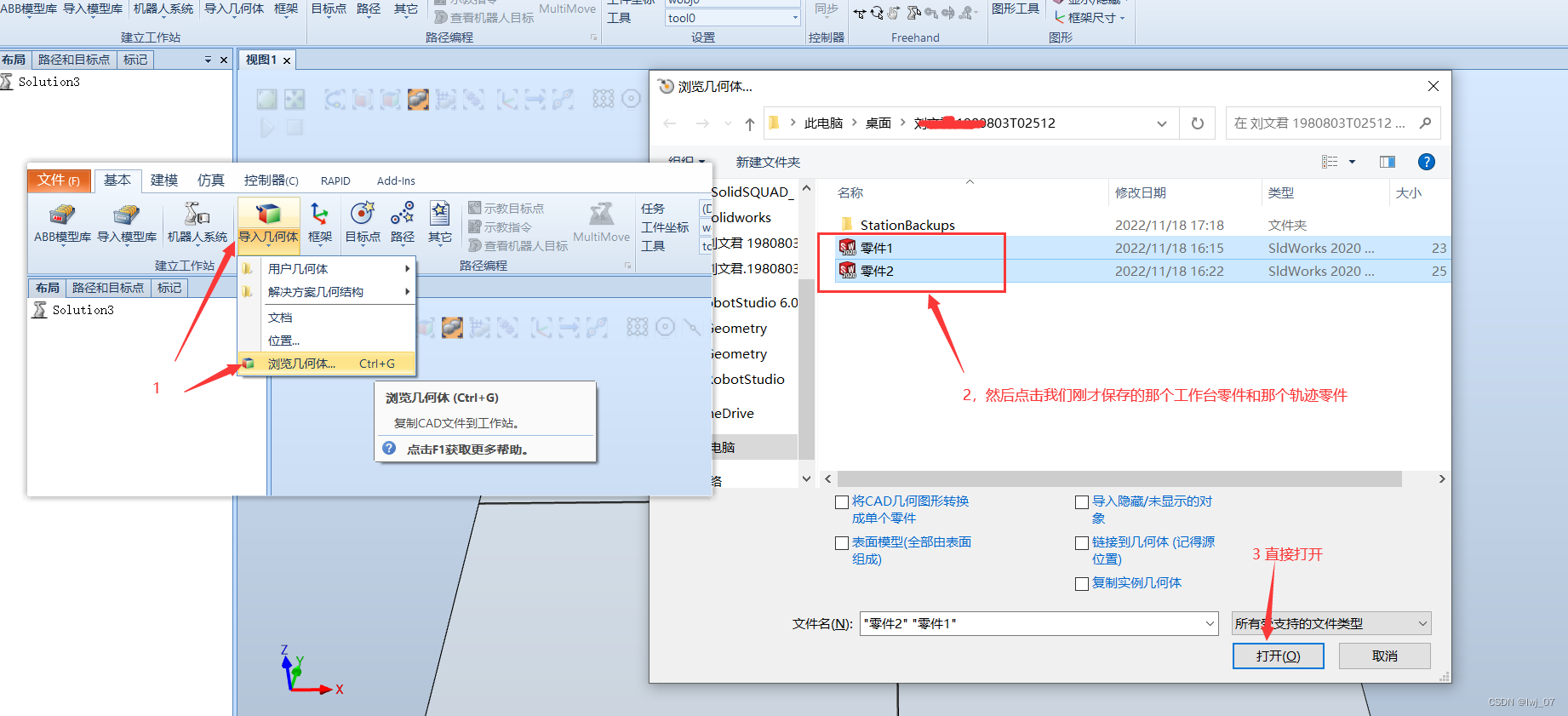Open the view options dropdown arrow
This screenshot has height=716, width=1568.
[x=1352, y=162]
